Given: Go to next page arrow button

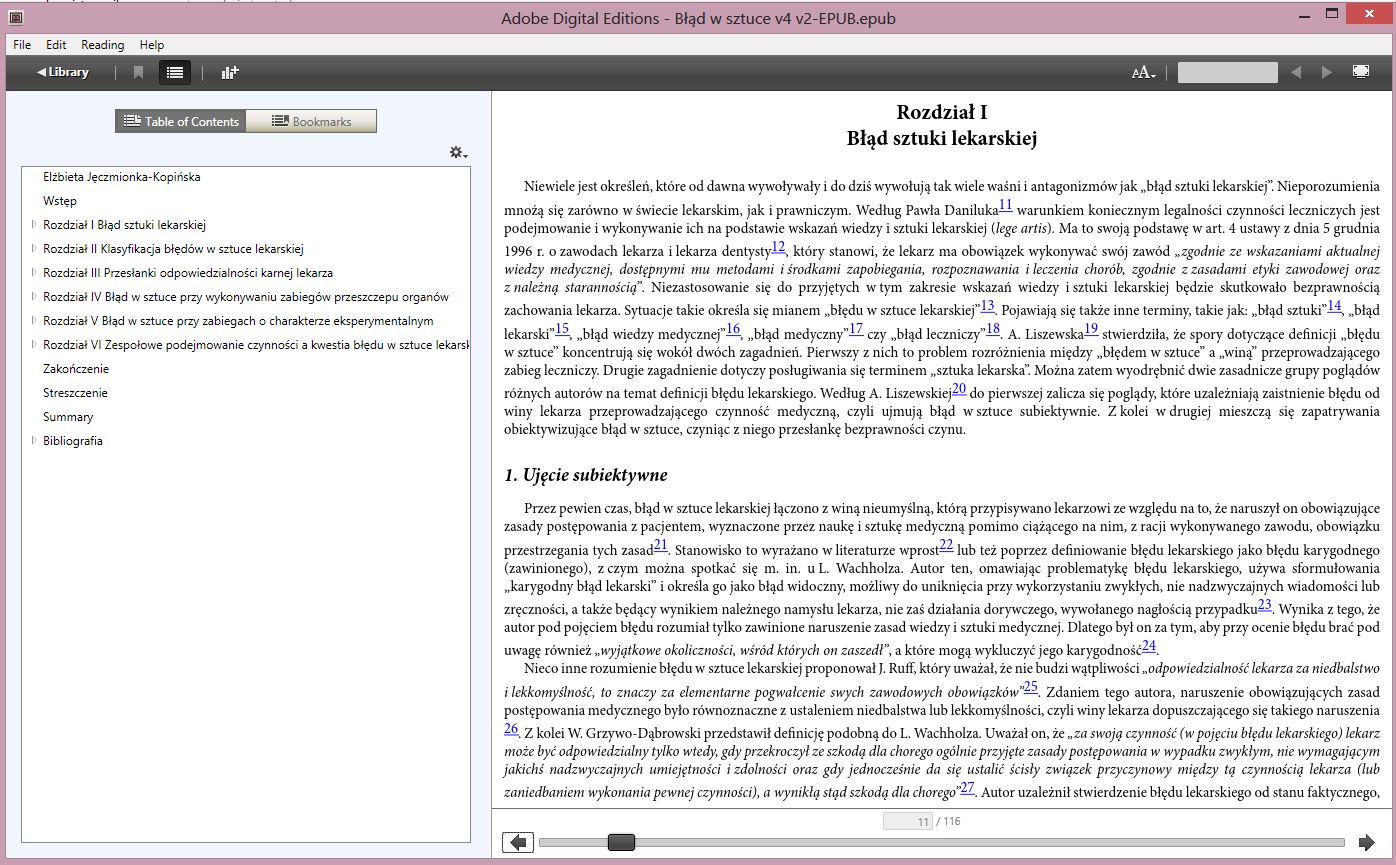Looking at the screenshot, I should 1366,842.
